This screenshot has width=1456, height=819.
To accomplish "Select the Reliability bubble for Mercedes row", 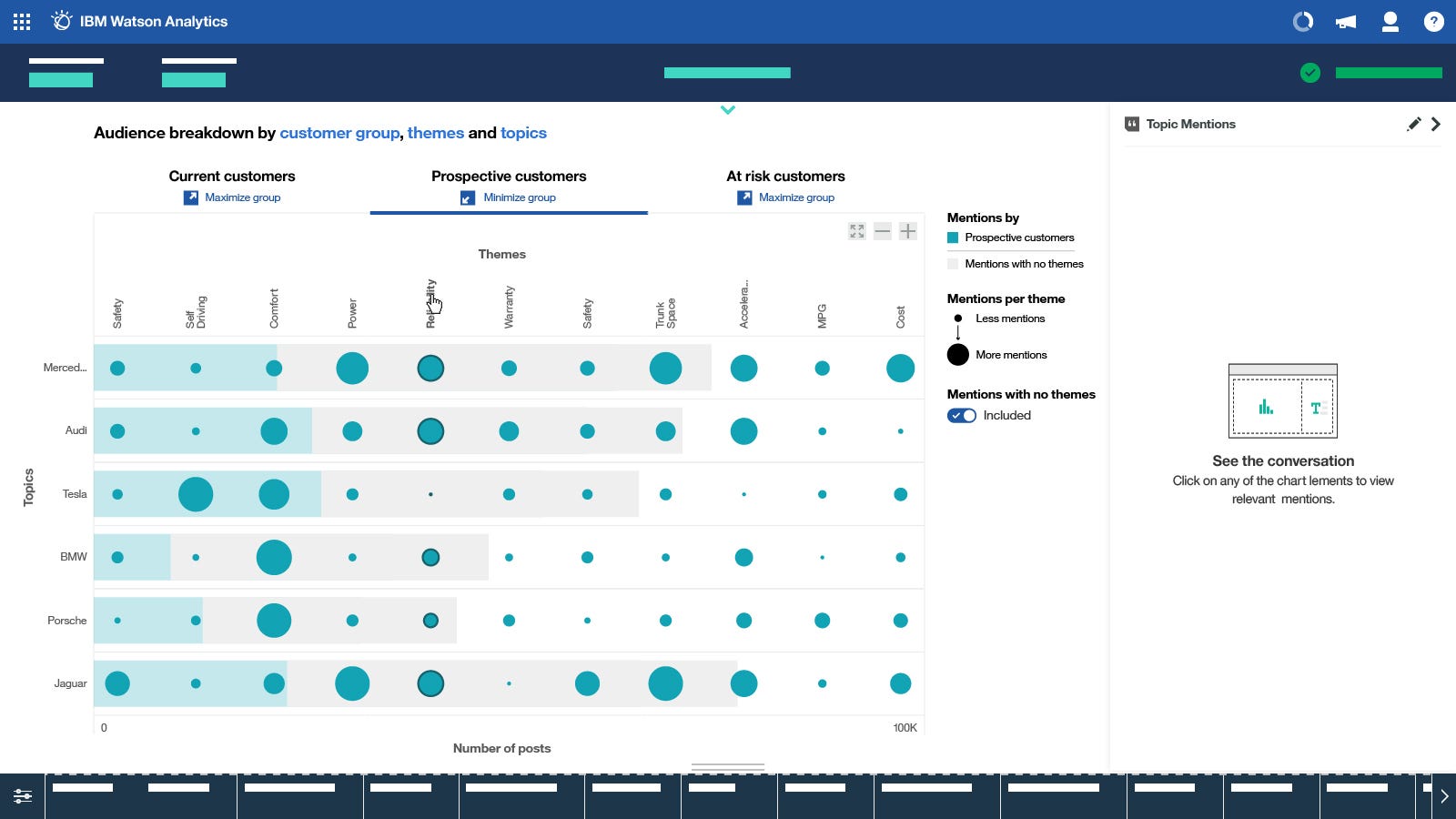I will coord(430,368).
